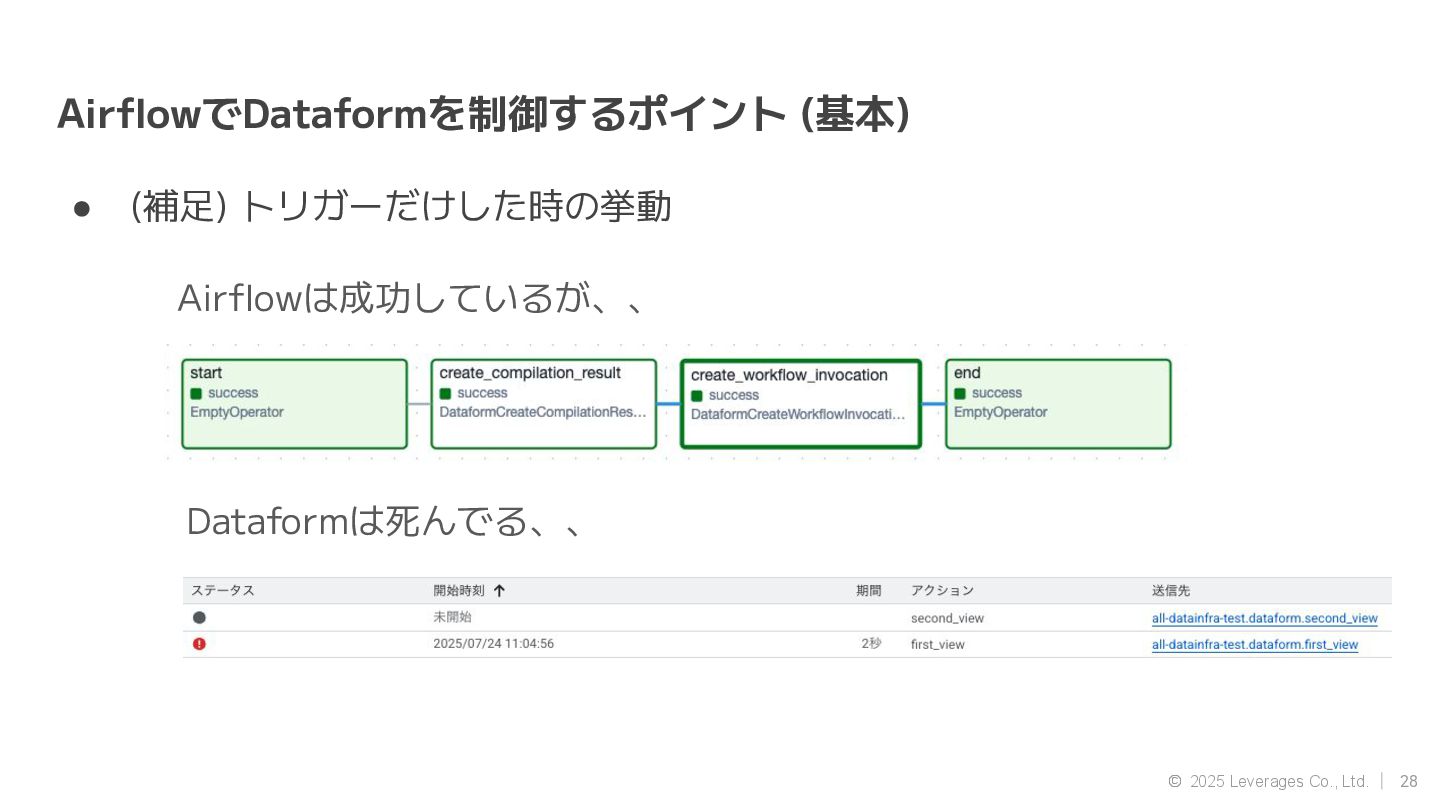Click success status icon in create_compilation_result node
Viewport: 1440px width, 810px height.
tap(446, 393)
